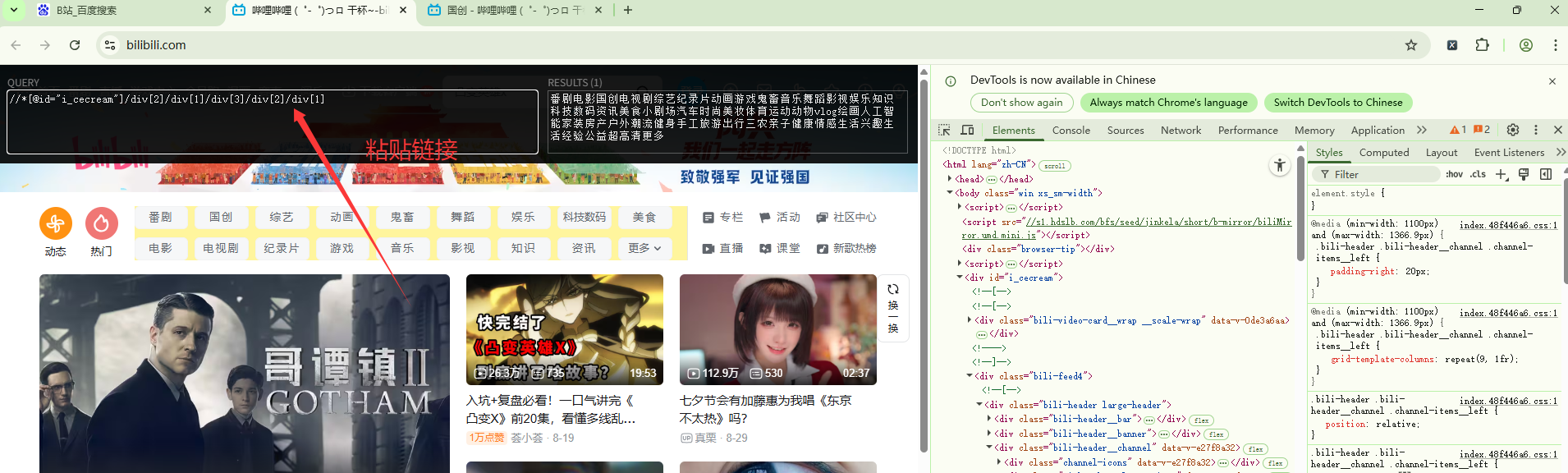Open the 专栏 column link
Image resolution: width=1568 pixels, height=473 pixels.
(723, 217)
